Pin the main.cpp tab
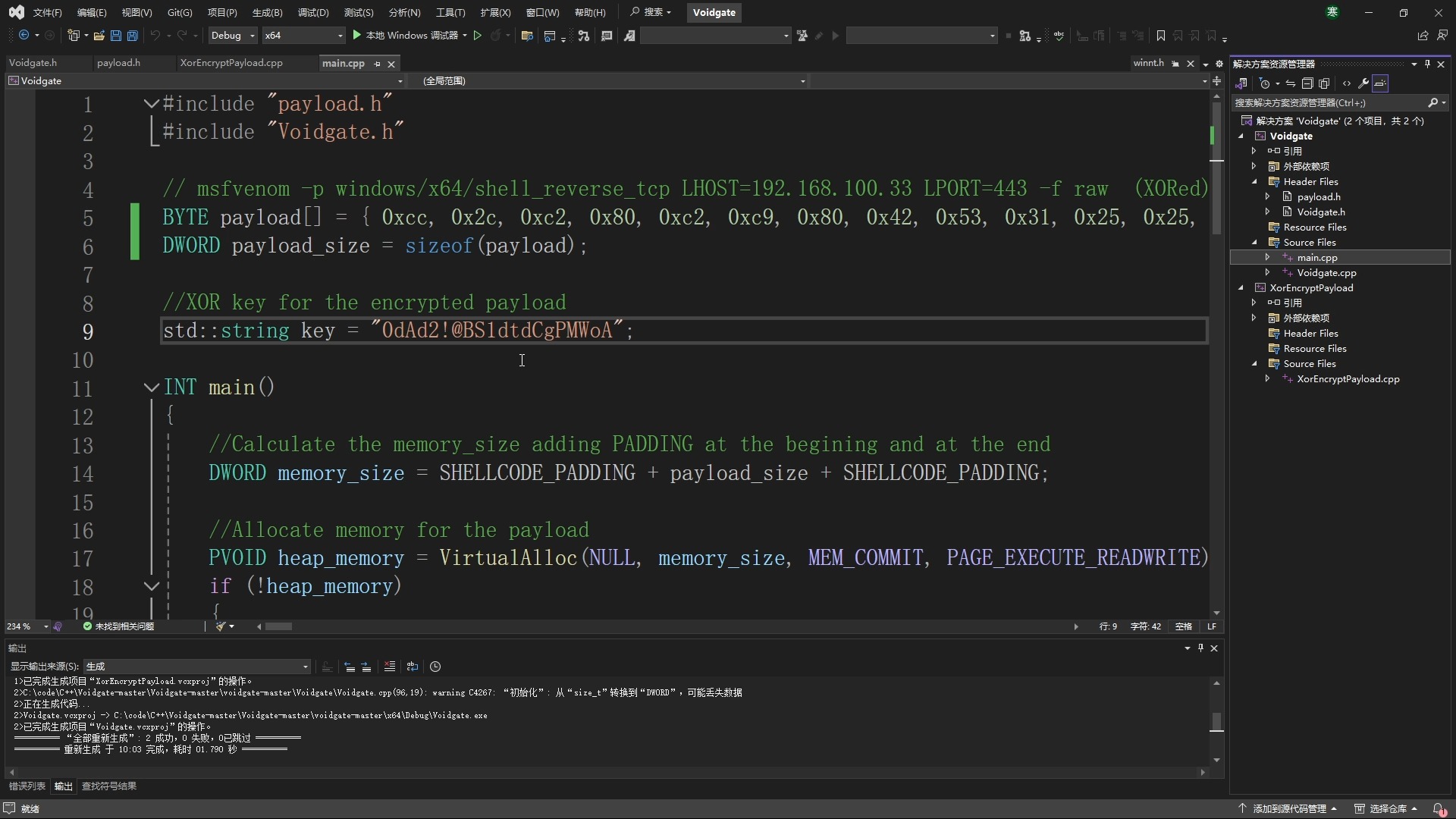This screenshot has height=819, width=1456. pyautogui.click(x=377, y=64)
